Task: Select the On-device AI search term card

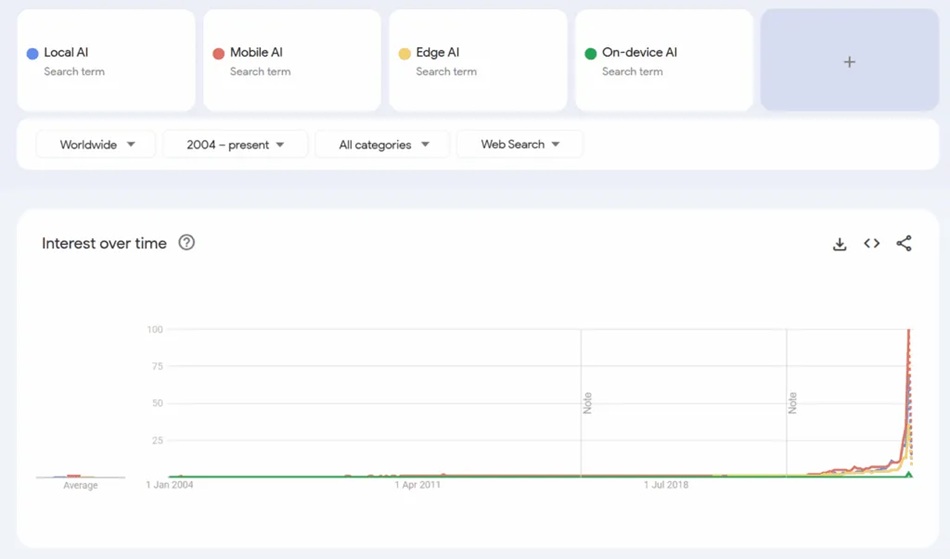Action: 664,61
